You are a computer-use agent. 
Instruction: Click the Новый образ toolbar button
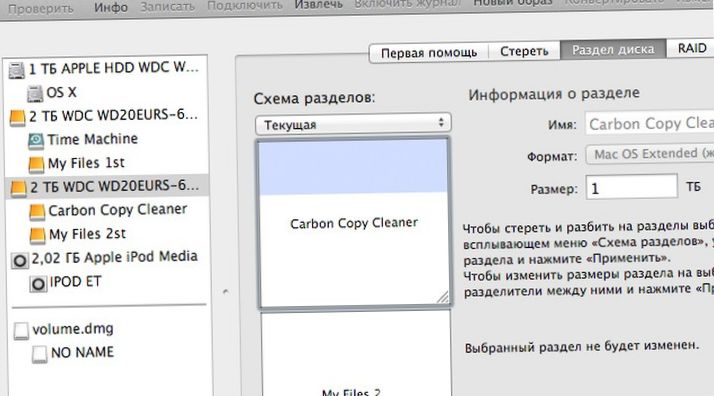click(513, 3)
